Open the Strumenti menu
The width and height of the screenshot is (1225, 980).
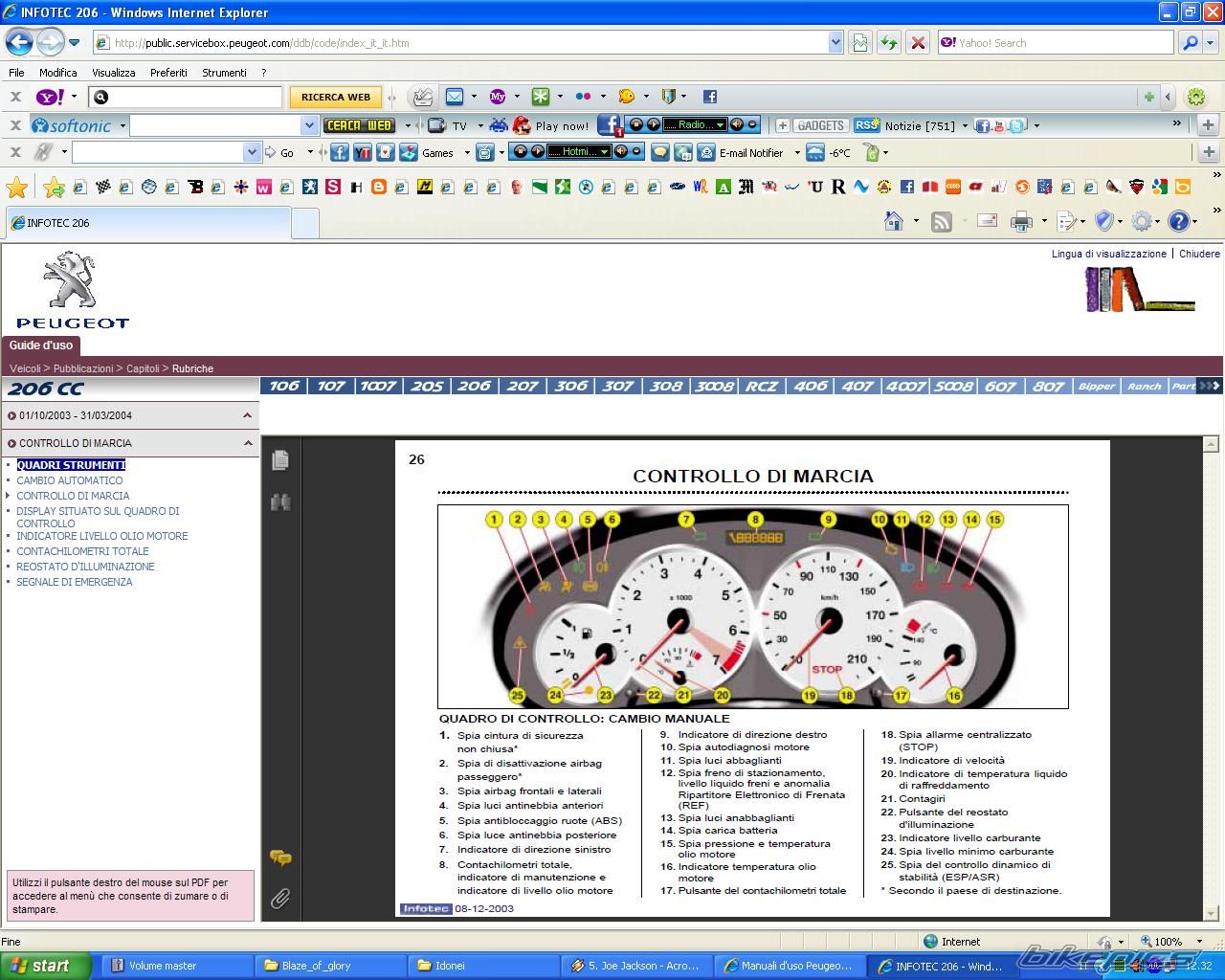pos(224,73)
